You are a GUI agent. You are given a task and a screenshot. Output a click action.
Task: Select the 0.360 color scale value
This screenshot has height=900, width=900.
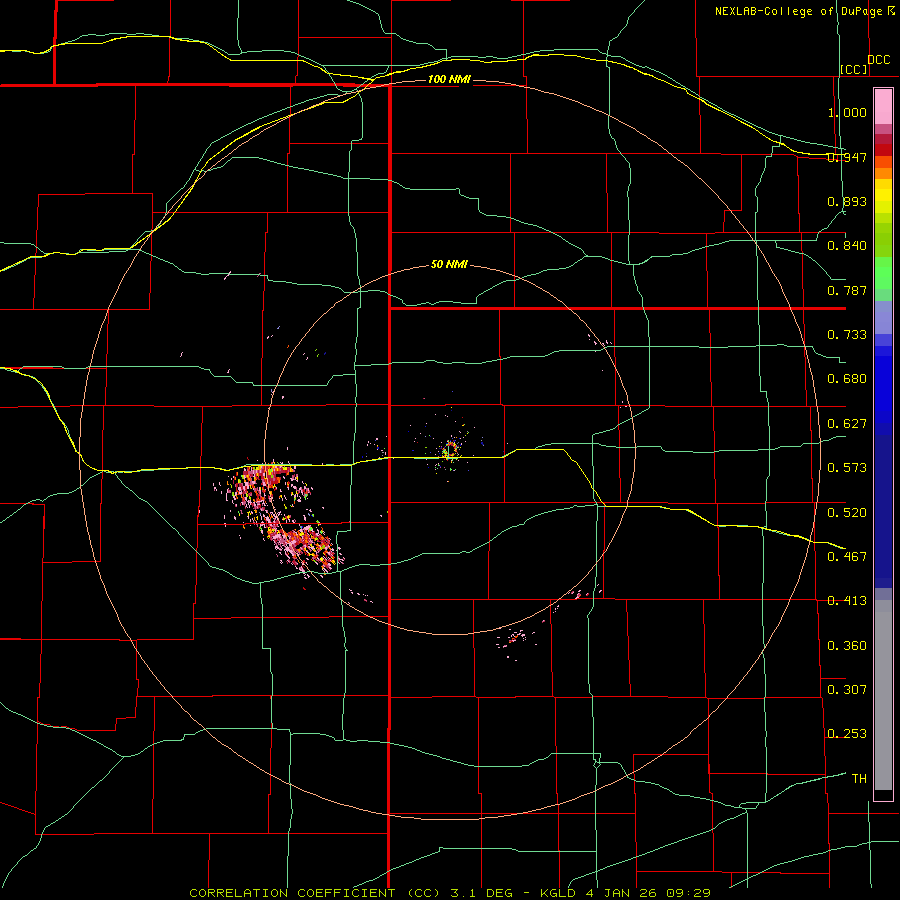pyautogui.click(x=847, y=646)
